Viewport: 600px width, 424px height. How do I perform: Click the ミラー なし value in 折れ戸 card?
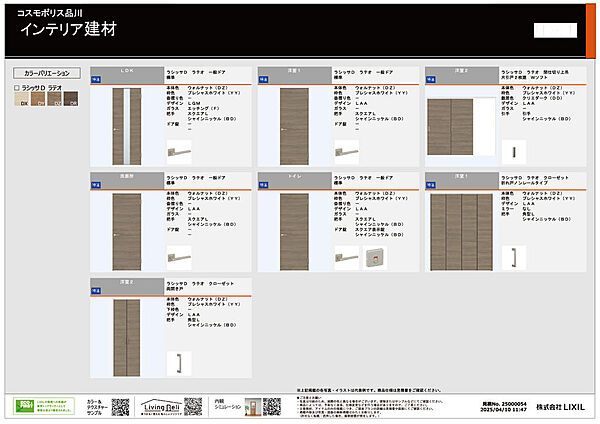(527, 209)
